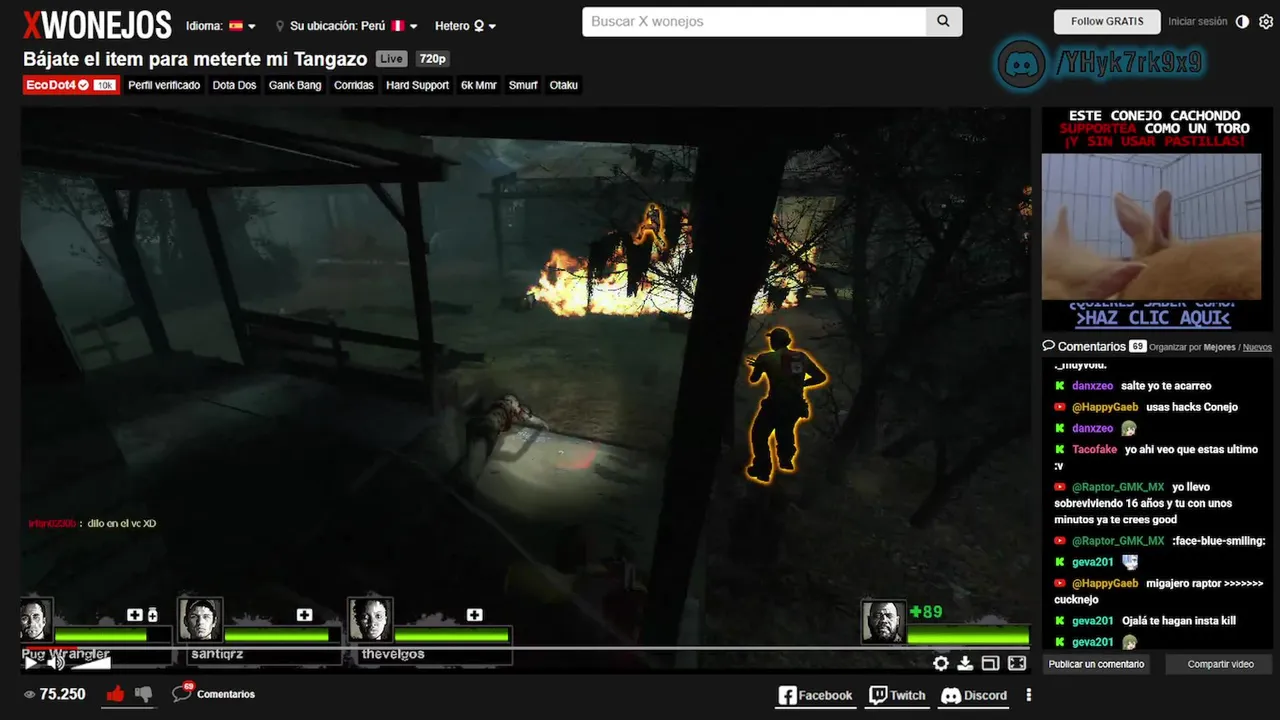Open the Twitch link

(897, 695)
